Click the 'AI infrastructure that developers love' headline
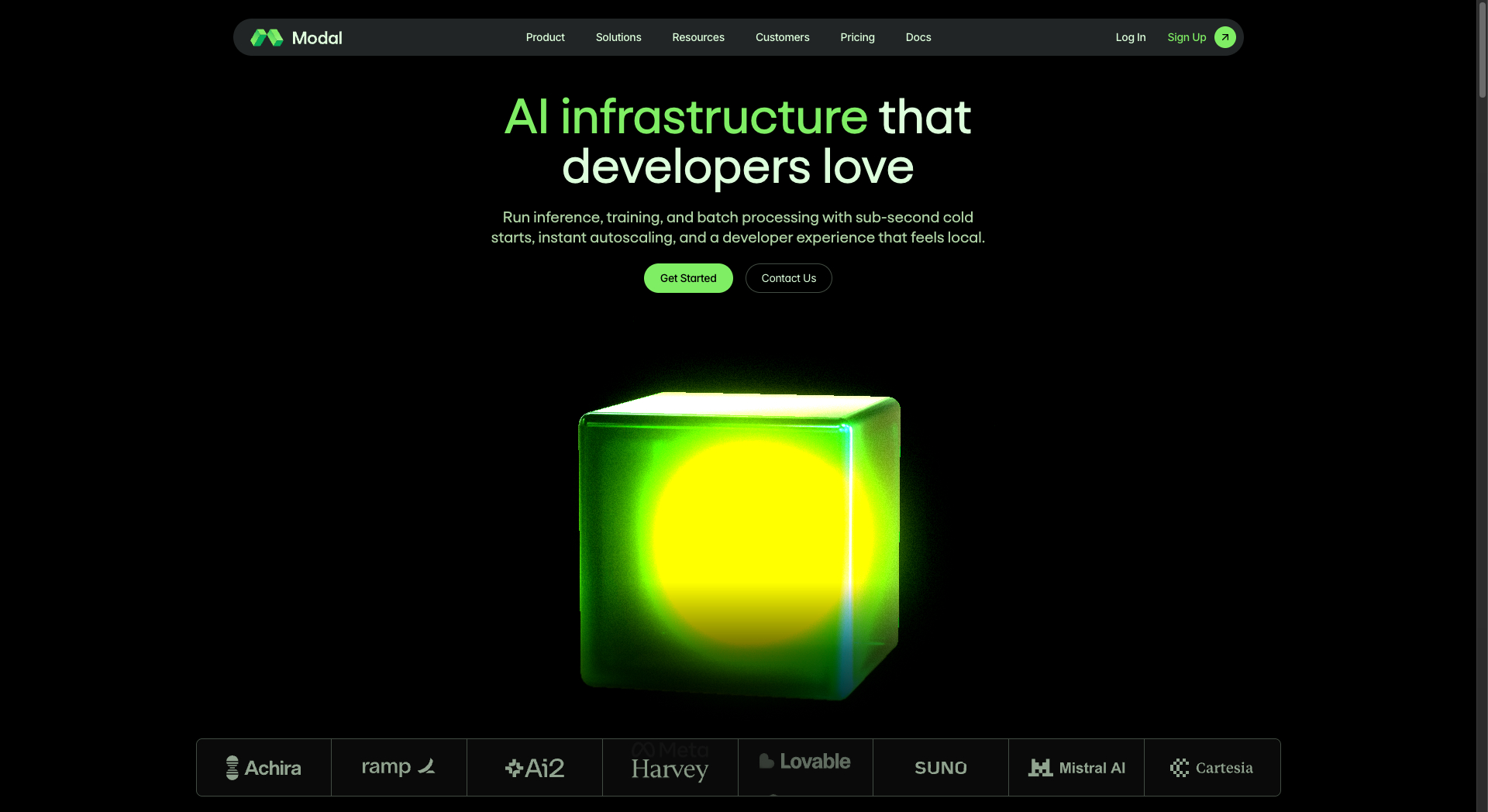The height and width of the screenshot is (812, 1488). pyautogui.click(x=738, y=142)
